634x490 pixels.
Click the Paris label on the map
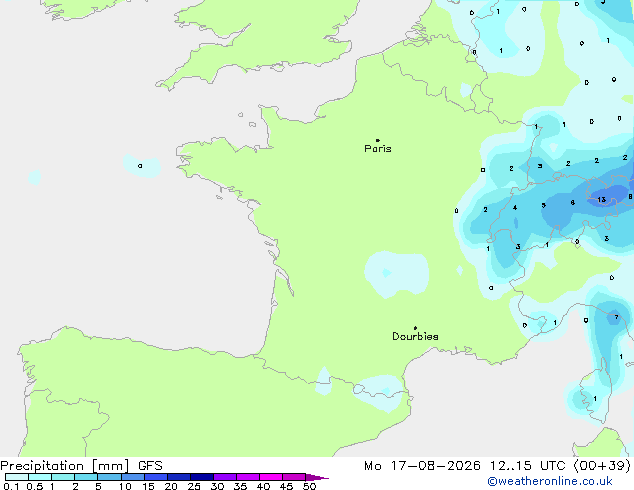point(378,149)
